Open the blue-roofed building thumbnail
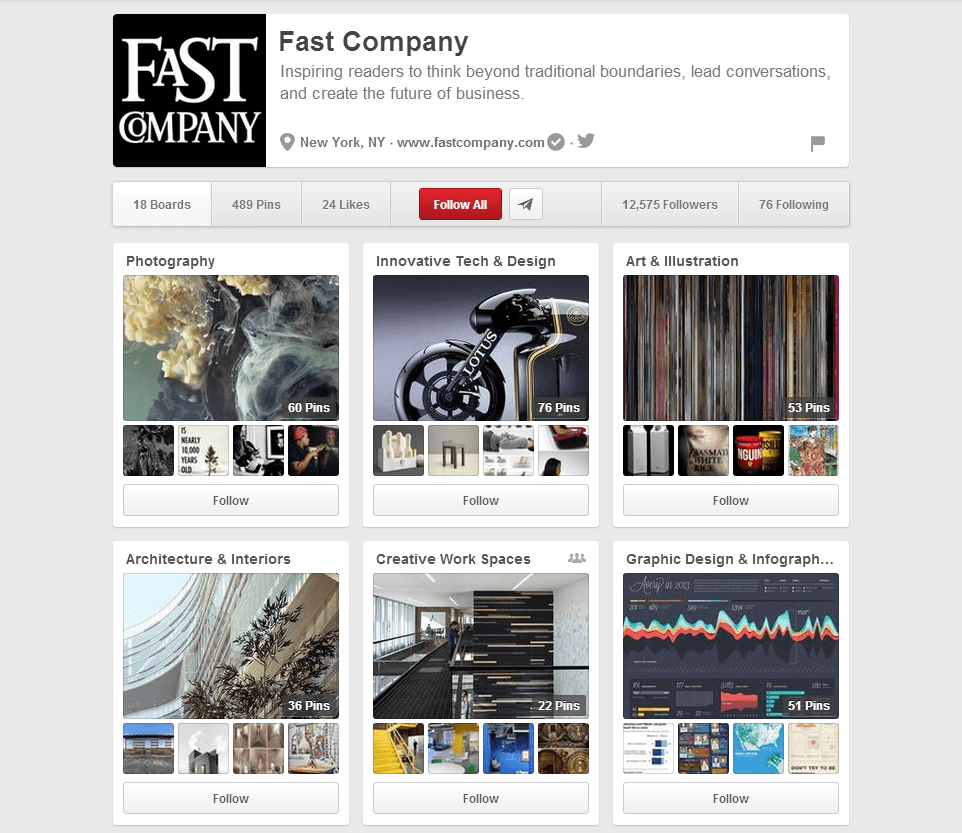 148,748
